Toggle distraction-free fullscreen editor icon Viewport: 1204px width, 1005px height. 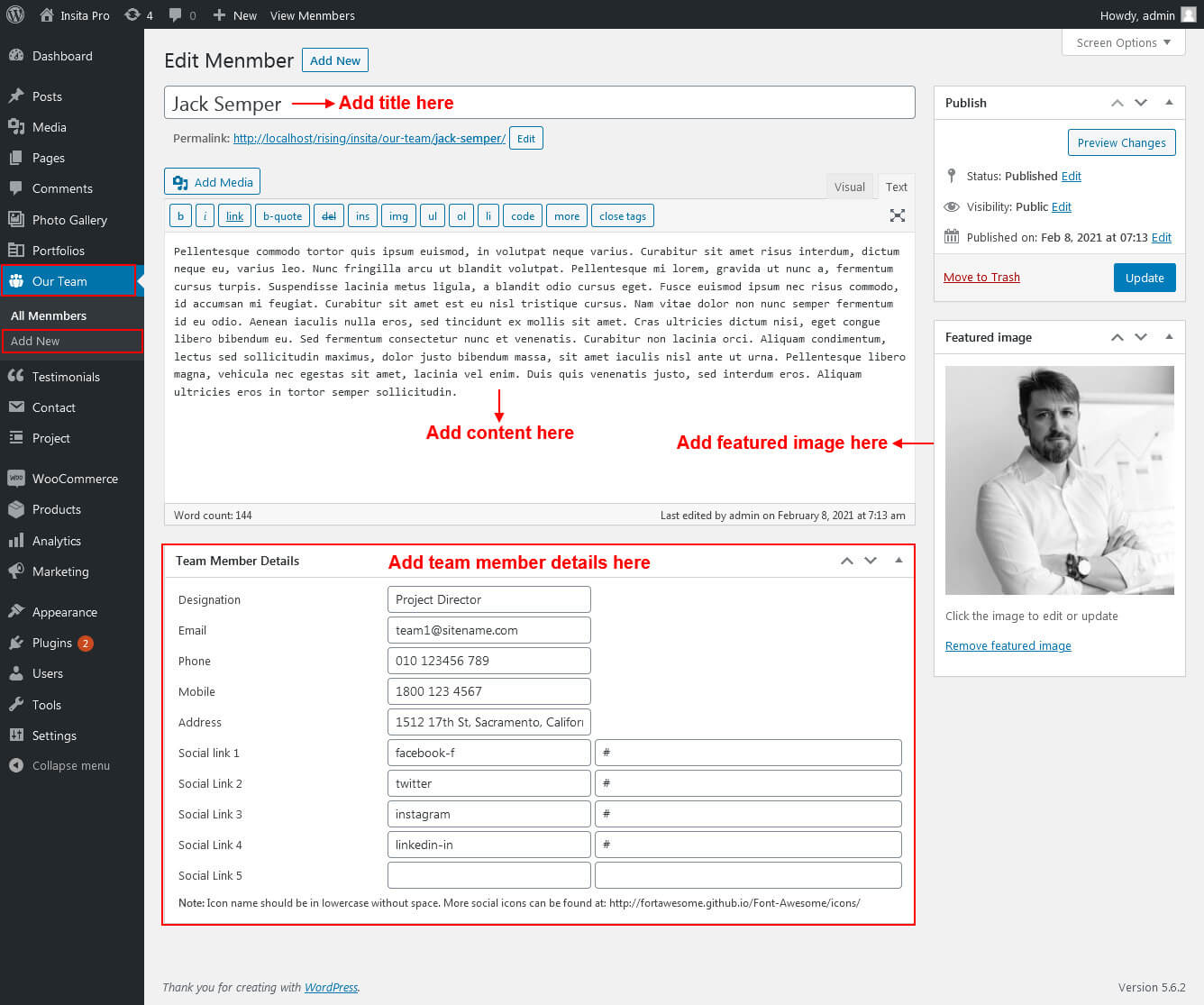point(897,215)
